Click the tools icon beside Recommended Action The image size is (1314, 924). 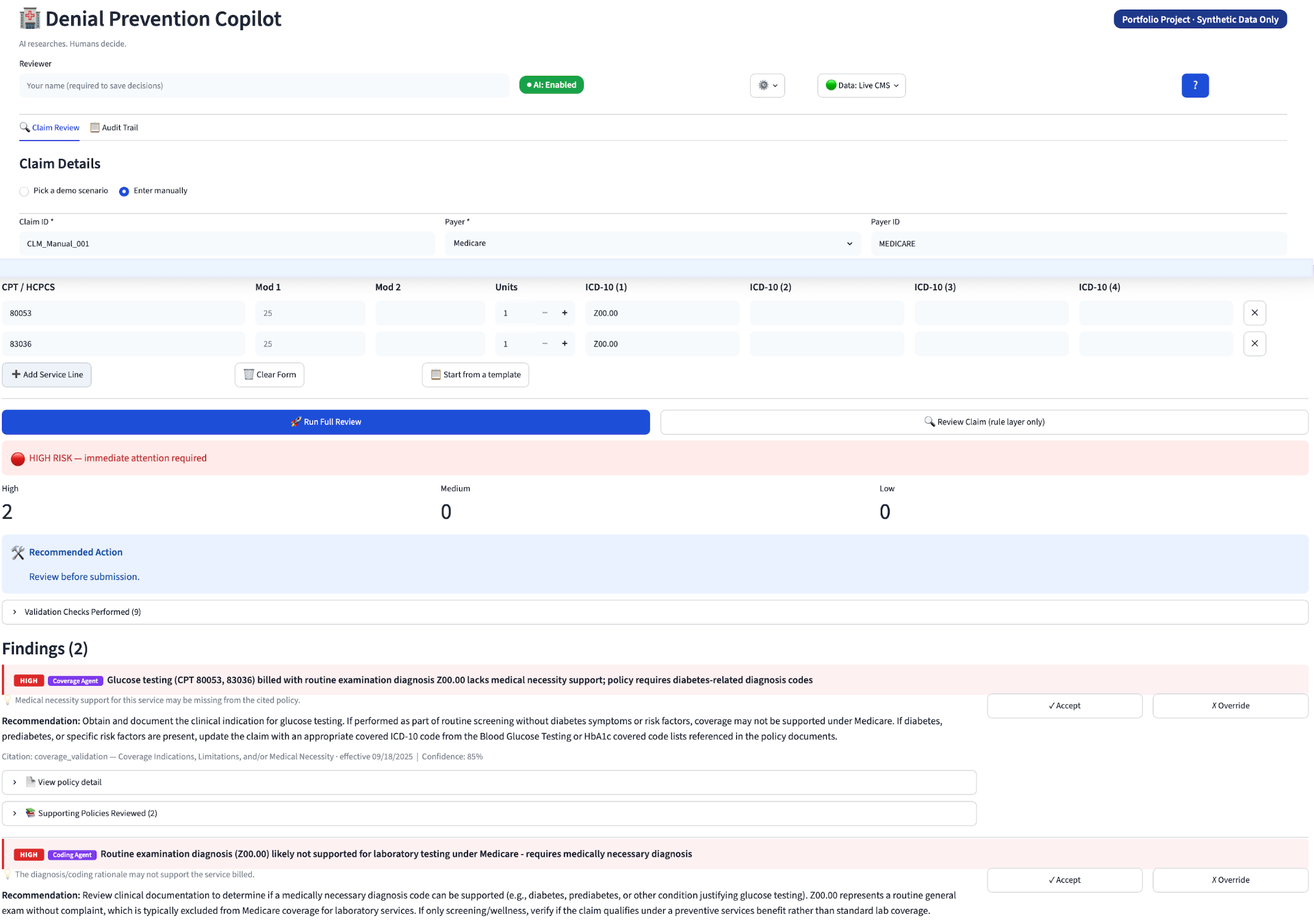tap(18, 552)
